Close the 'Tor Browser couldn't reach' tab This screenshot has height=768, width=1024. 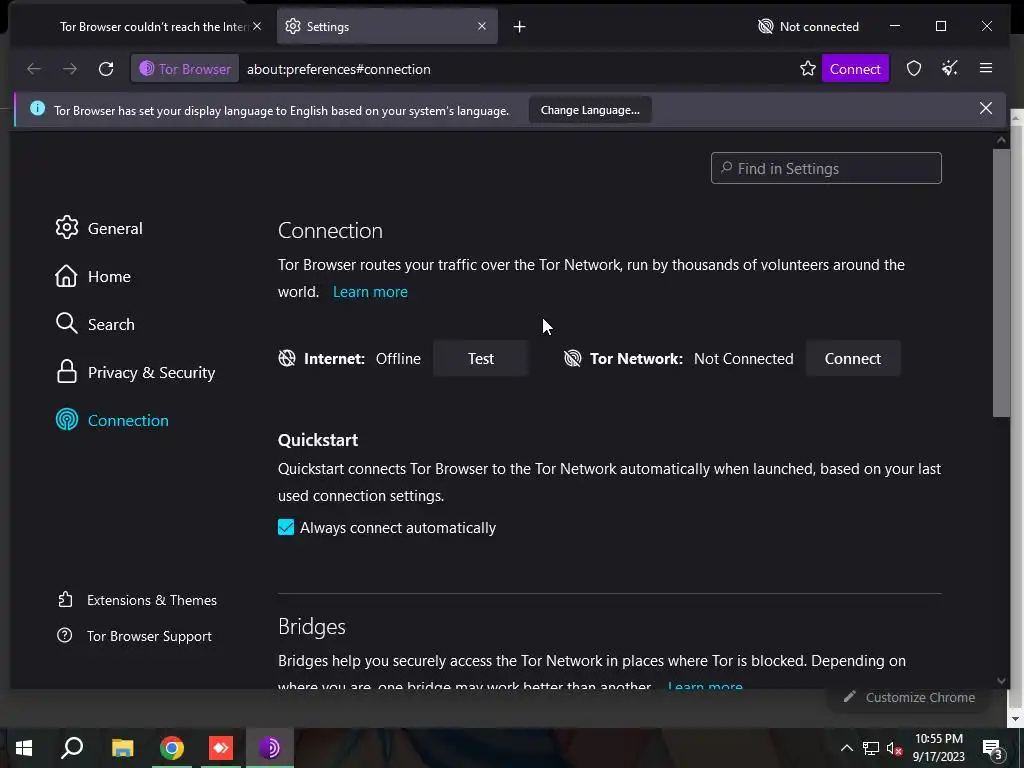click(257, 26)
